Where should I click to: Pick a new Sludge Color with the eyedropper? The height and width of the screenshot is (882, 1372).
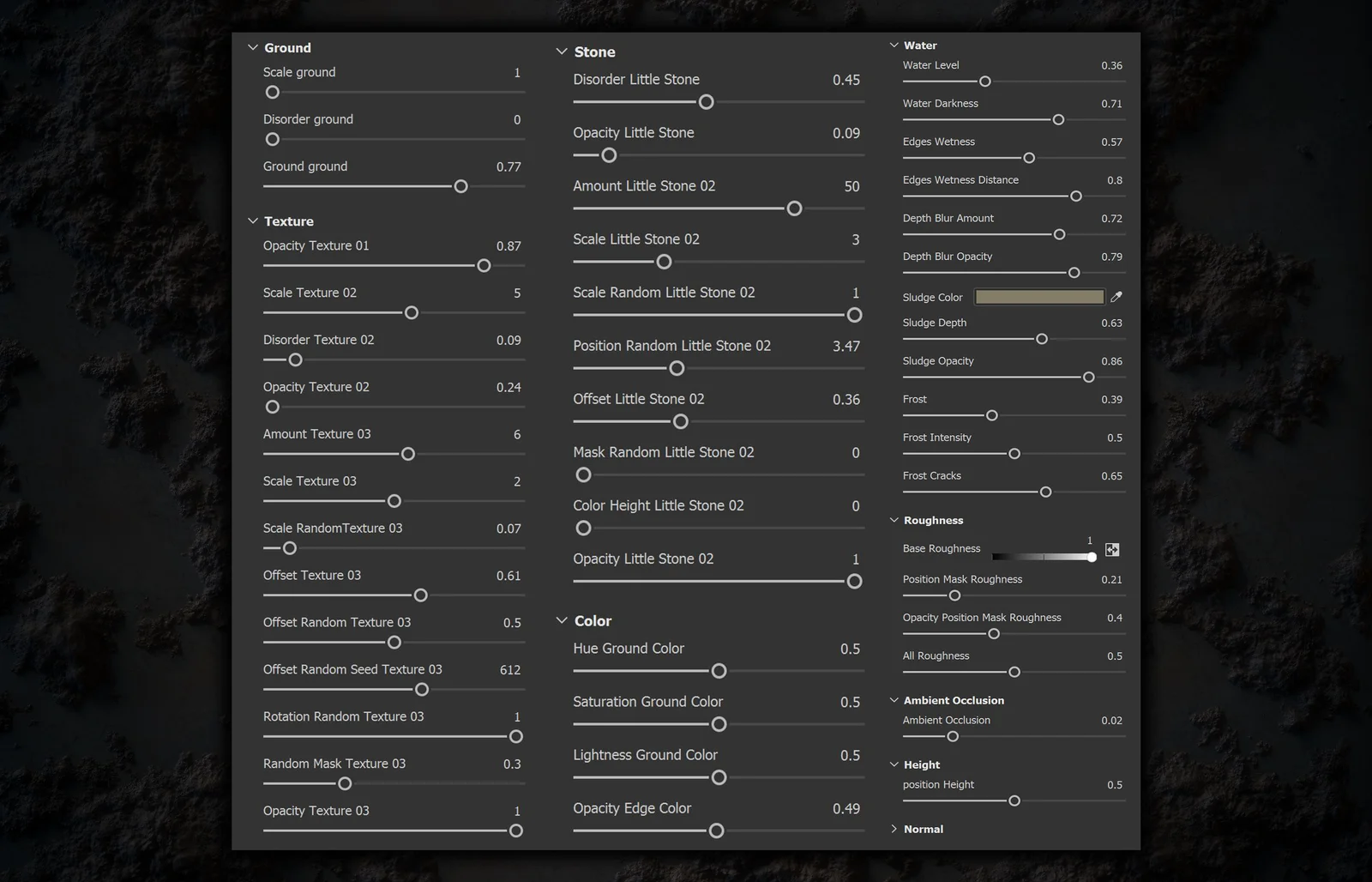pos(1116,296)
